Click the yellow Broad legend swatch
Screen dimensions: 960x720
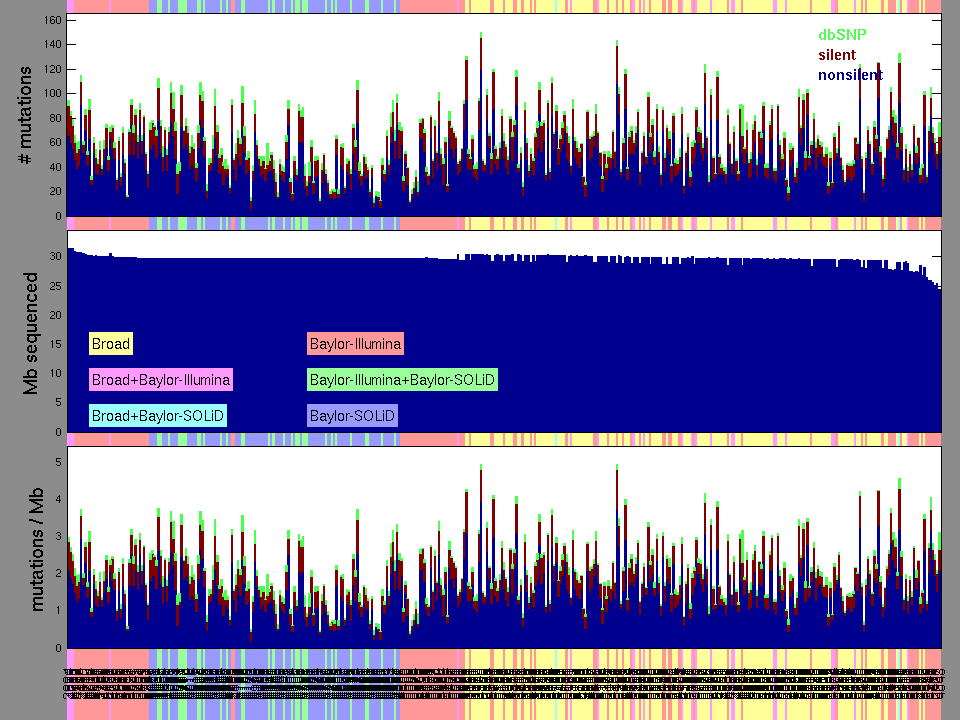[110, 344]
